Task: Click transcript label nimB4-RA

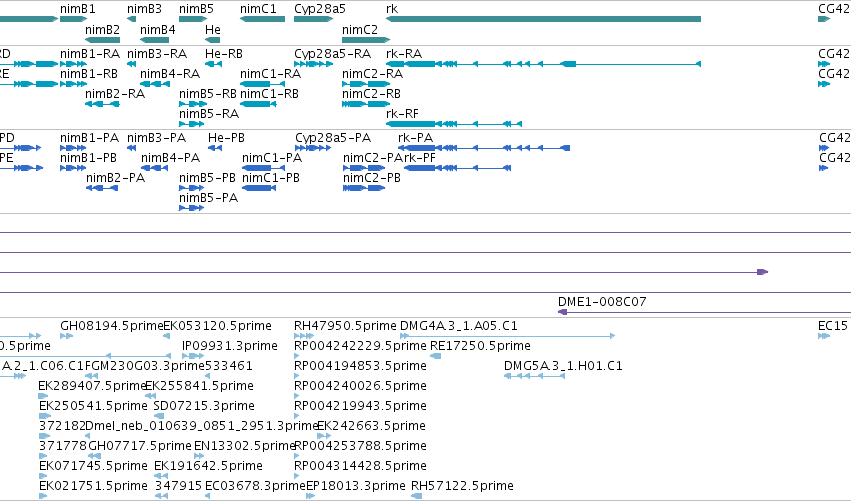Action: (x=170, y=74)
